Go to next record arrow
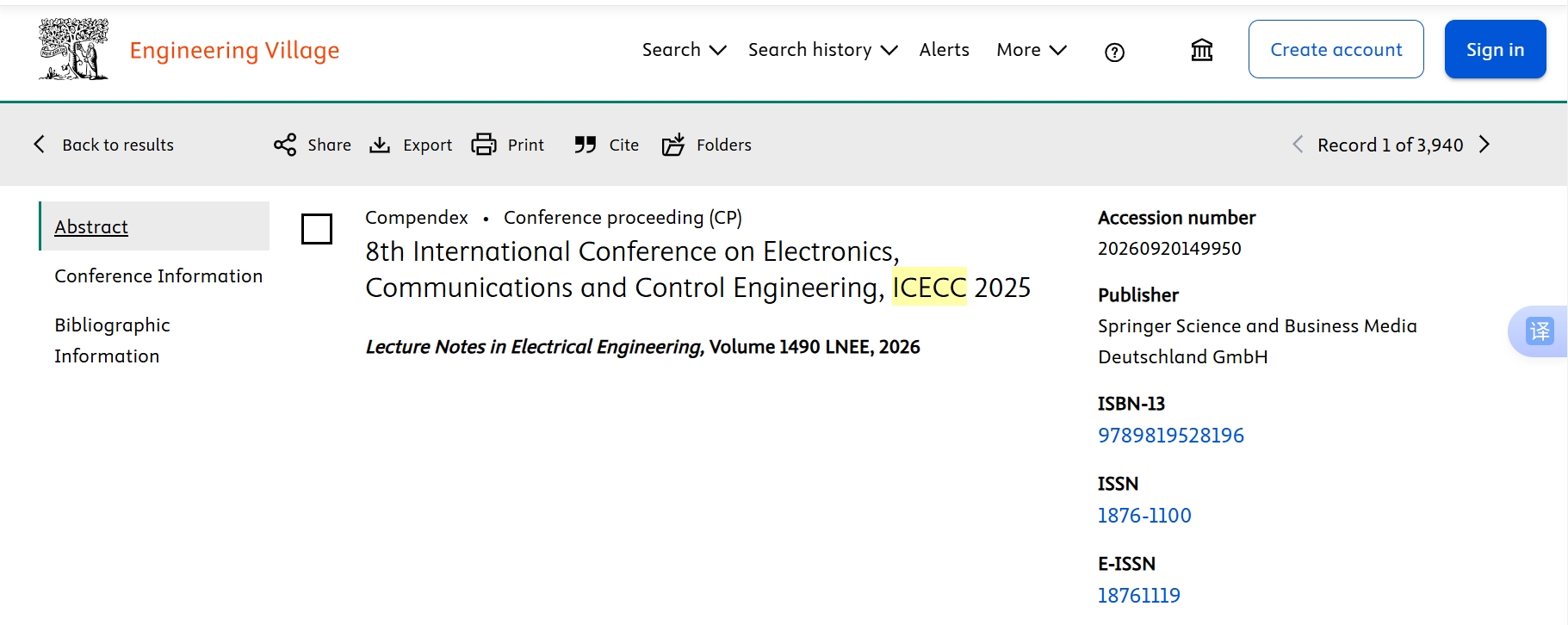The width and height of the screenshot is (1568, 625). (x=1484, y=145)
